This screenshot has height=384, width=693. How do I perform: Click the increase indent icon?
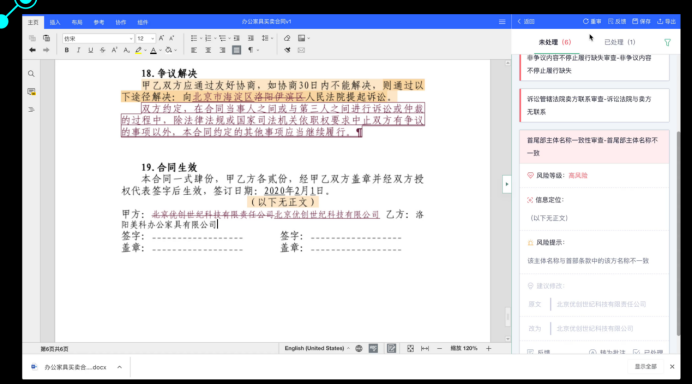tap(251, 38)
